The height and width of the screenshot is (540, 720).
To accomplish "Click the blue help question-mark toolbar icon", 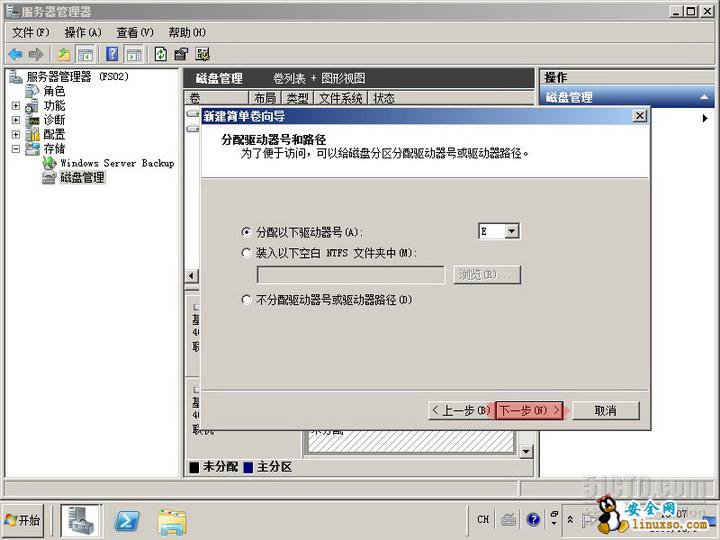I will 112,54.
